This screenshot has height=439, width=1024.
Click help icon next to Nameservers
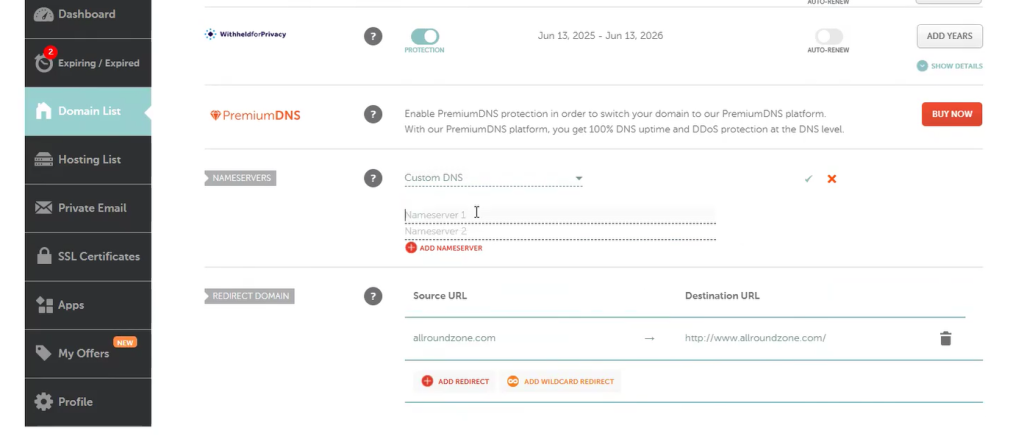point(373,178)
